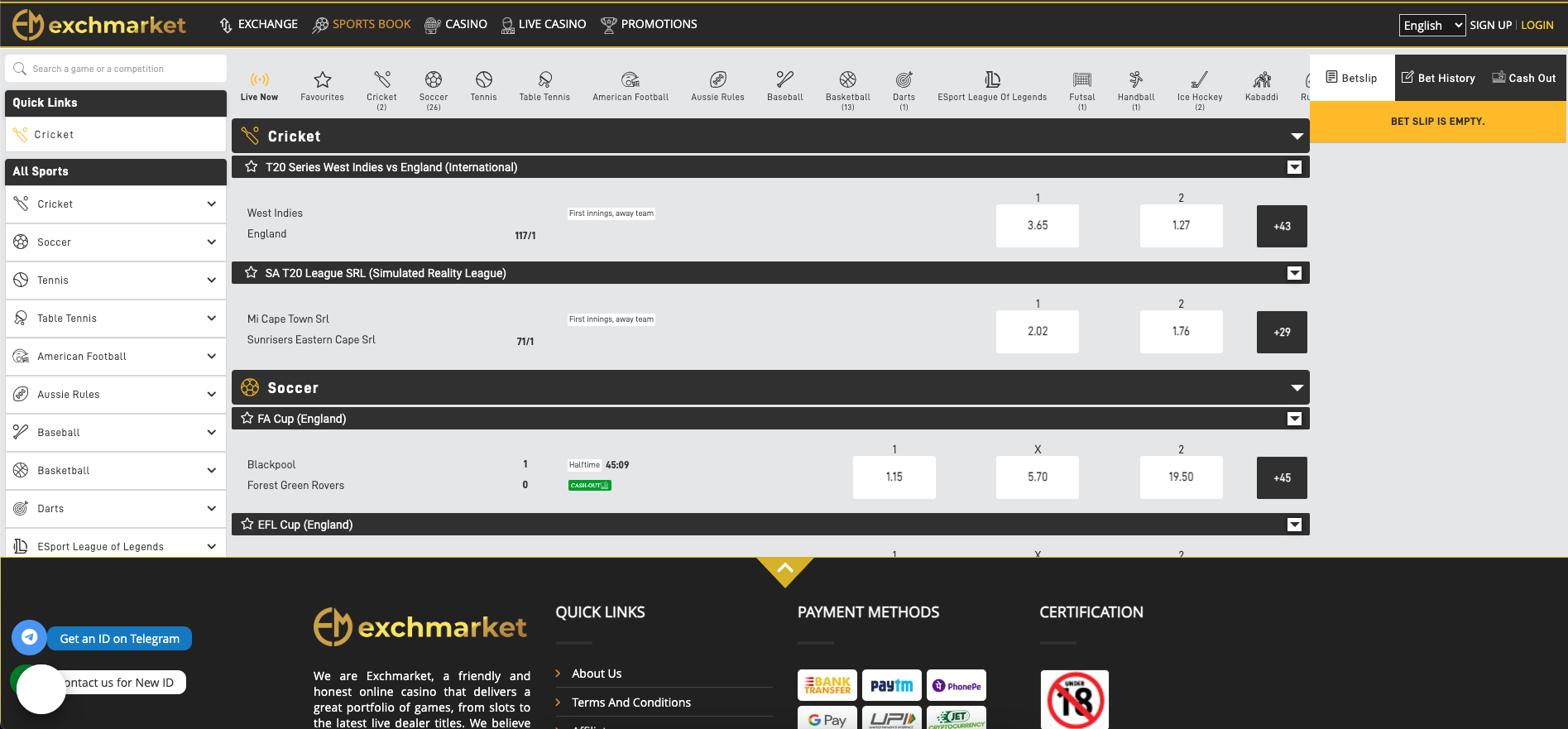Click LOGIN link
The image size is (1568, 729).
coord(1537,26)
